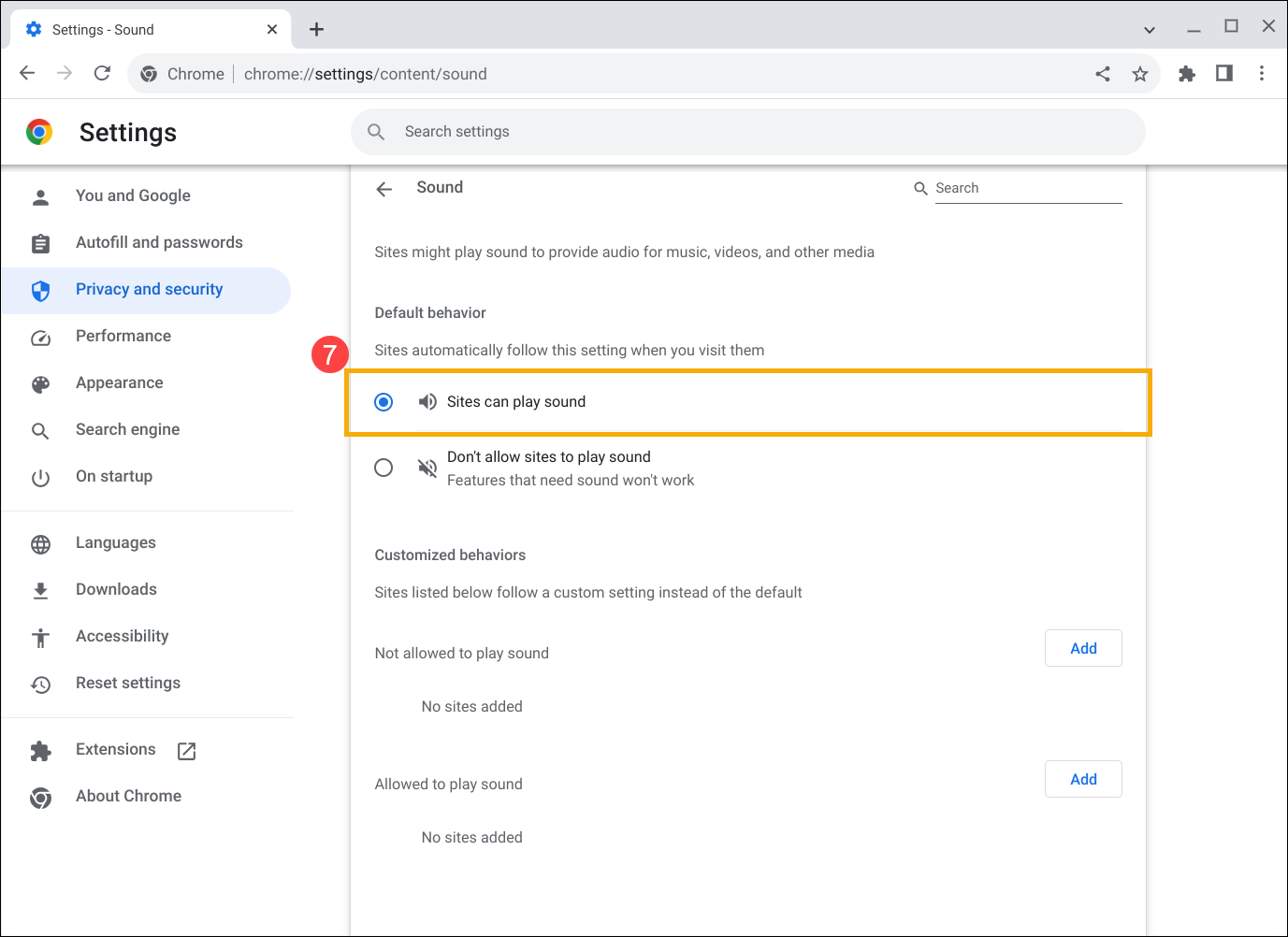This screenshot has width=1288, height=937.
Task: Click the palette Appearance icon
Action: pyautogui.click(x=40, y=384)
